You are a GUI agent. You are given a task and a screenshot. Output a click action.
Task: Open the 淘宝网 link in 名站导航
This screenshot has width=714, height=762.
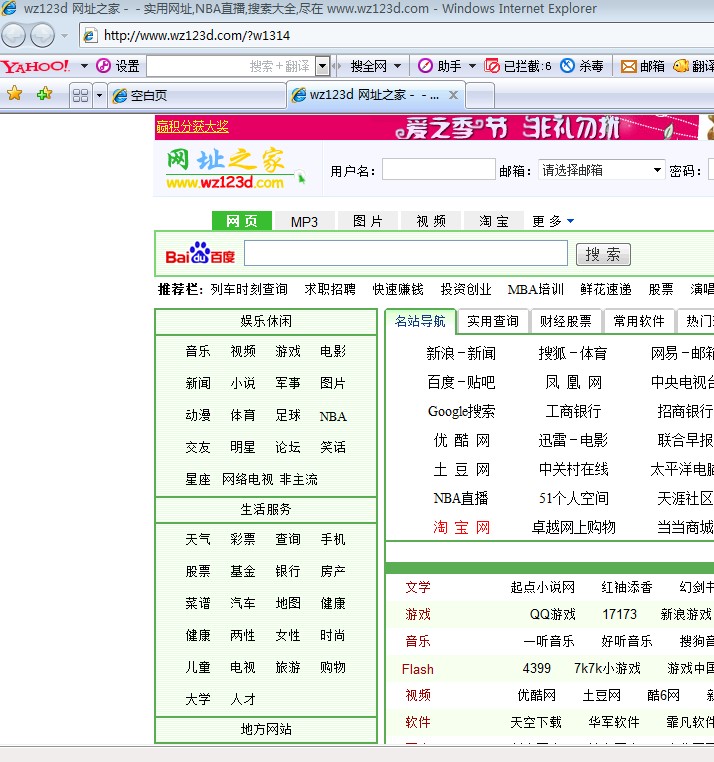coord(462,527)
